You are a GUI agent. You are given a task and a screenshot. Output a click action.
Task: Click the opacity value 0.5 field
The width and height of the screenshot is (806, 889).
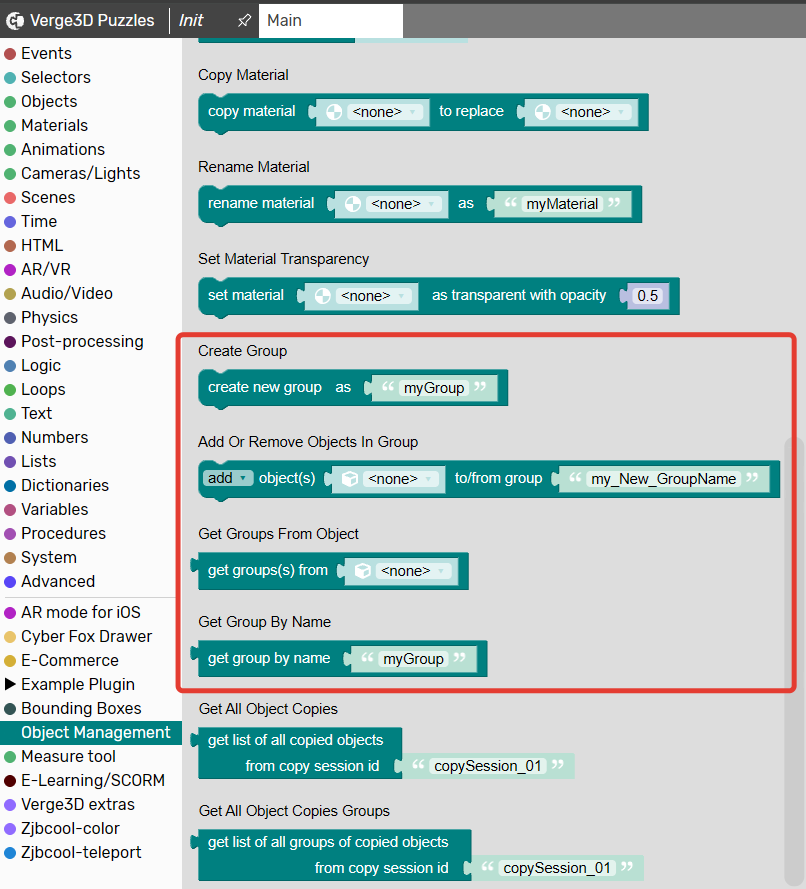[648, 296]
